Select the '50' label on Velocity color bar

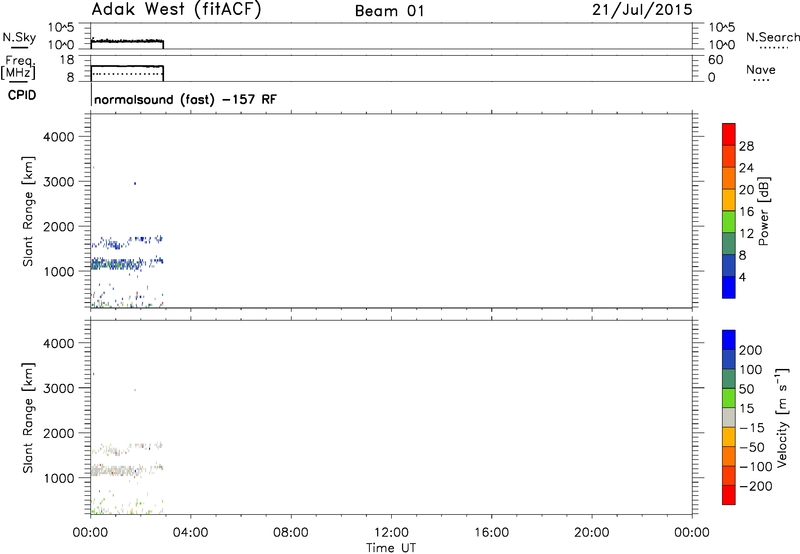pyautogui.click(x=746, y=389)
